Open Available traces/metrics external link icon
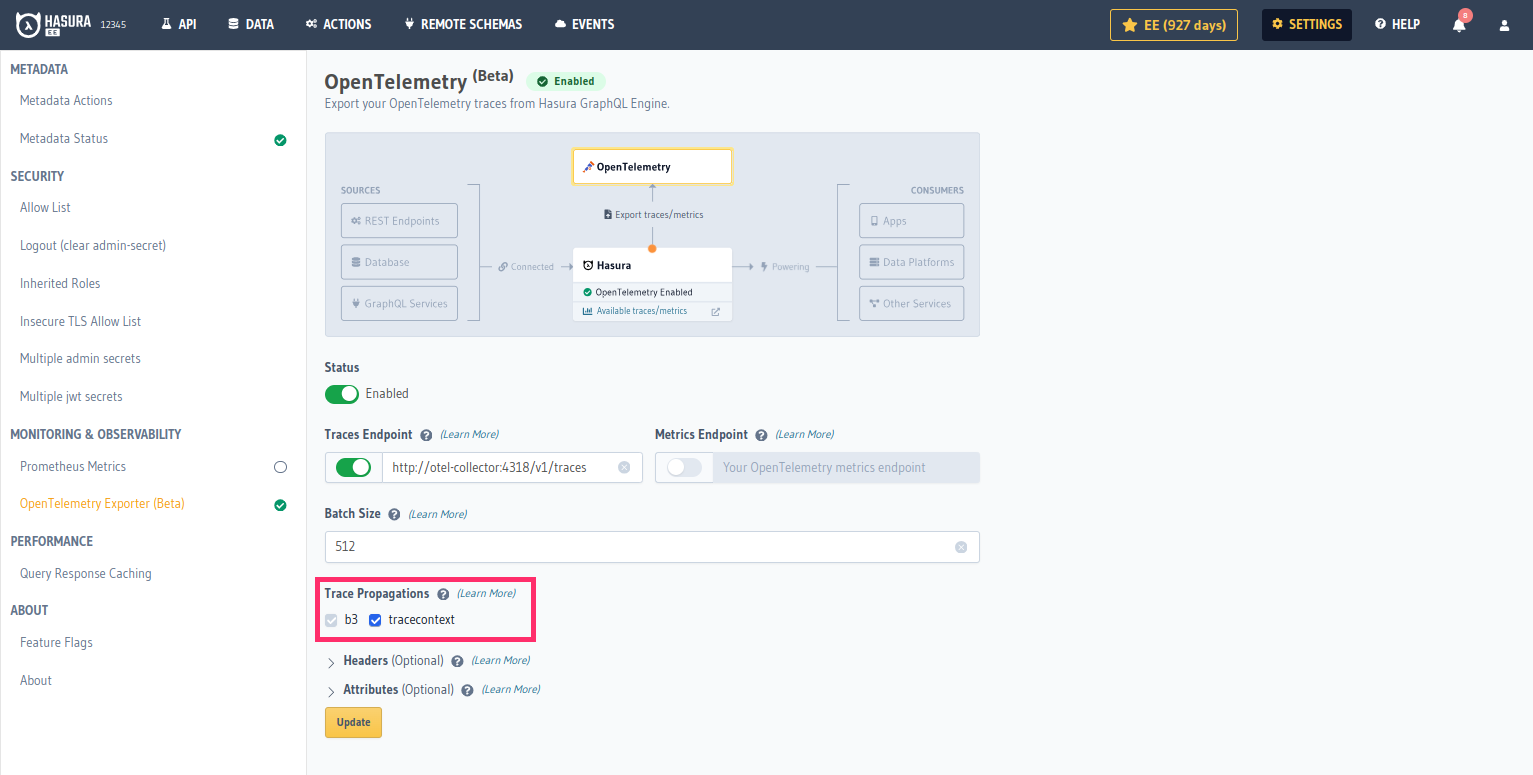This screenshot has width=1533, height=775. 715,311
